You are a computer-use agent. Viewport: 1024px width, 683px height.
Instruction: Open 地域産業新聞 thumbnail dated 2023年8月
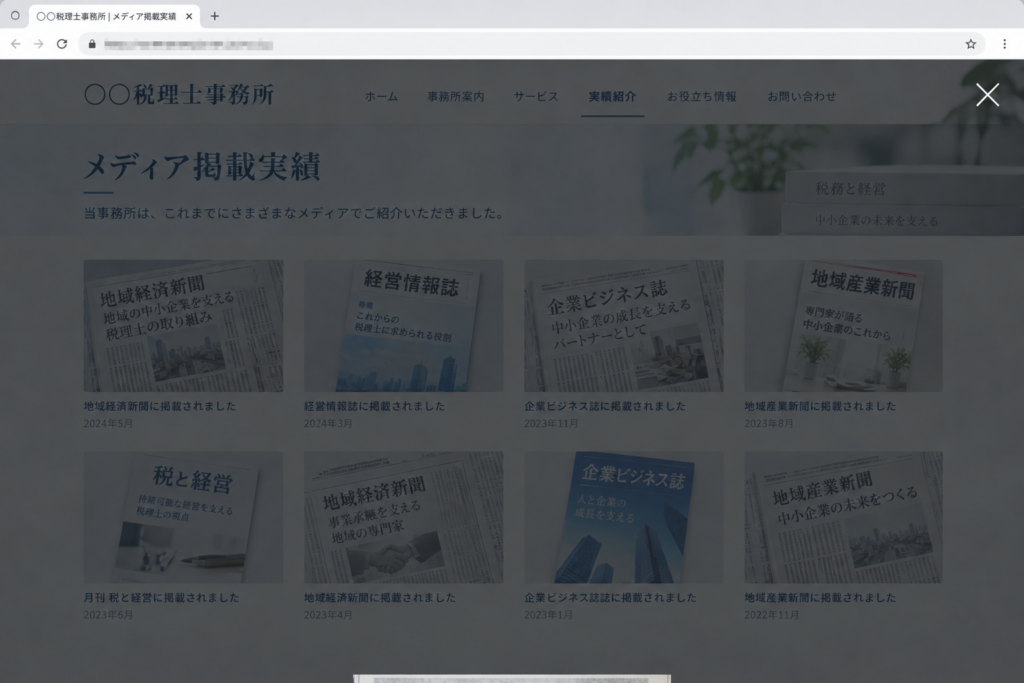[x=844, y=326]
